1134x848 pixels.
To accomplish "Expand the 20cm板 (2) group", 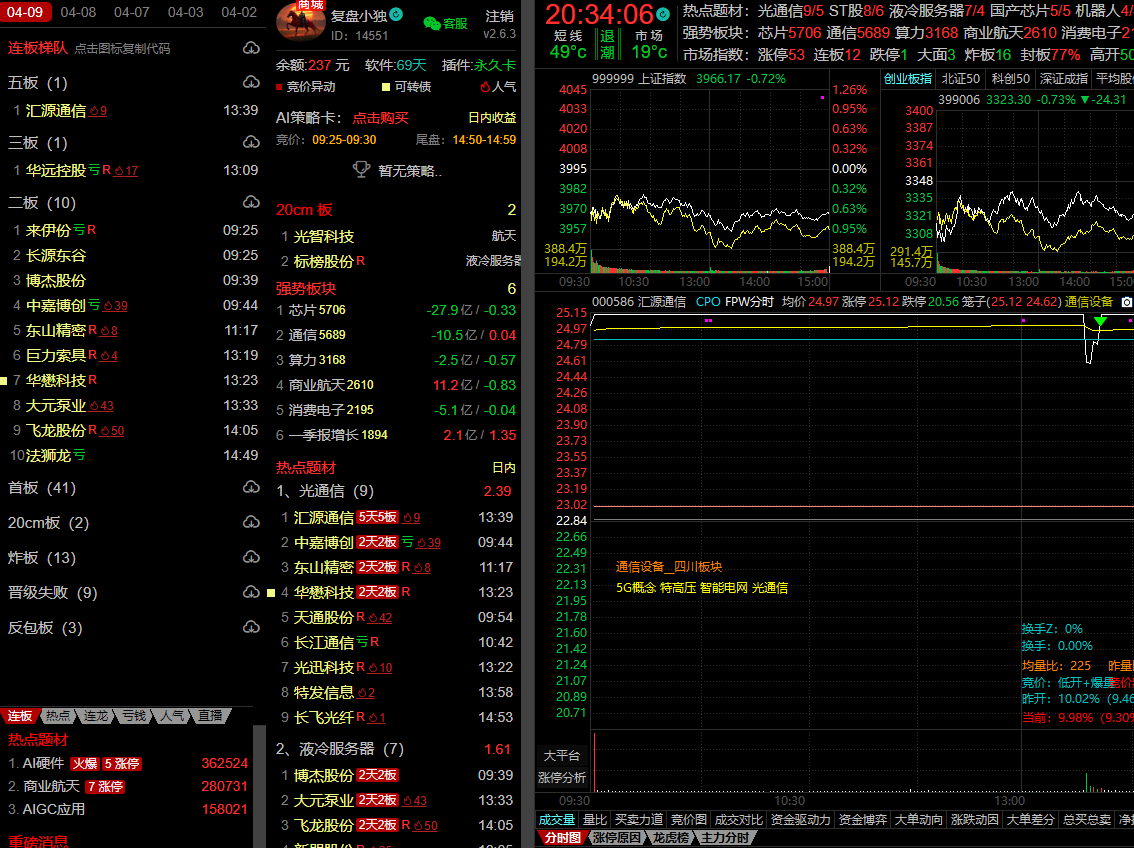I will pyautogui.click(x=48, y=523).
